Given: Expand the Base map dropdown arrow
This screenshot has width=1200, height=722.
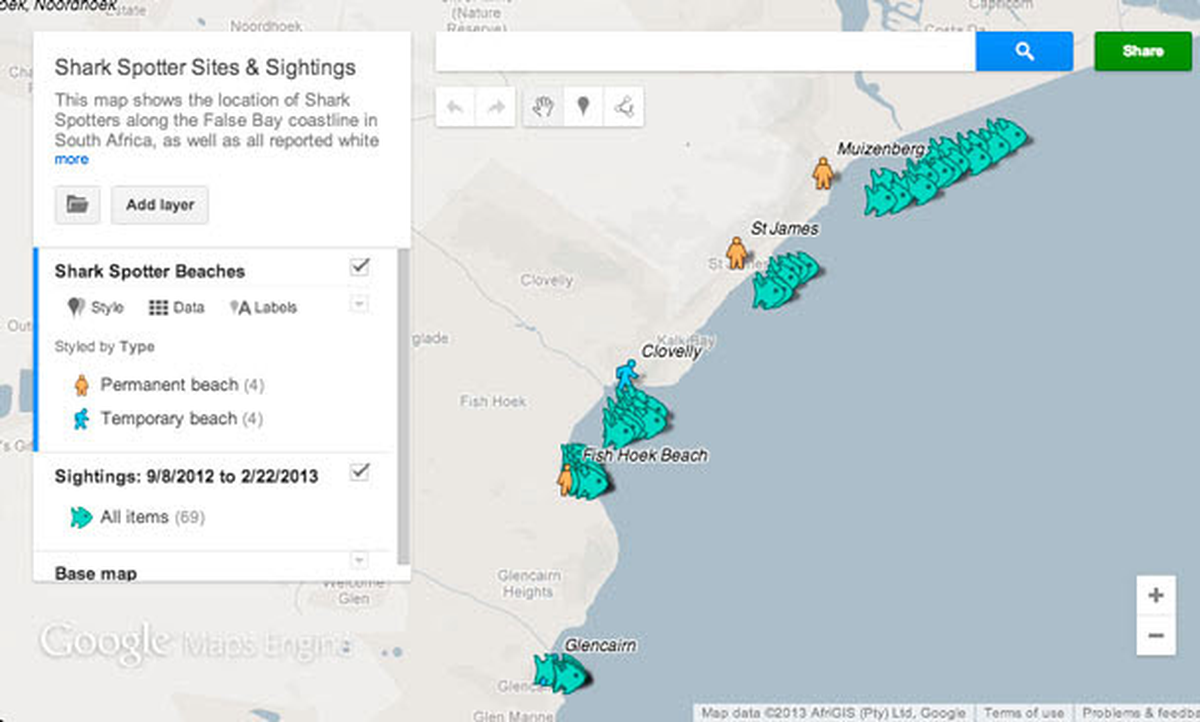Looking at the screenshot, I should [x=360, y=560].
